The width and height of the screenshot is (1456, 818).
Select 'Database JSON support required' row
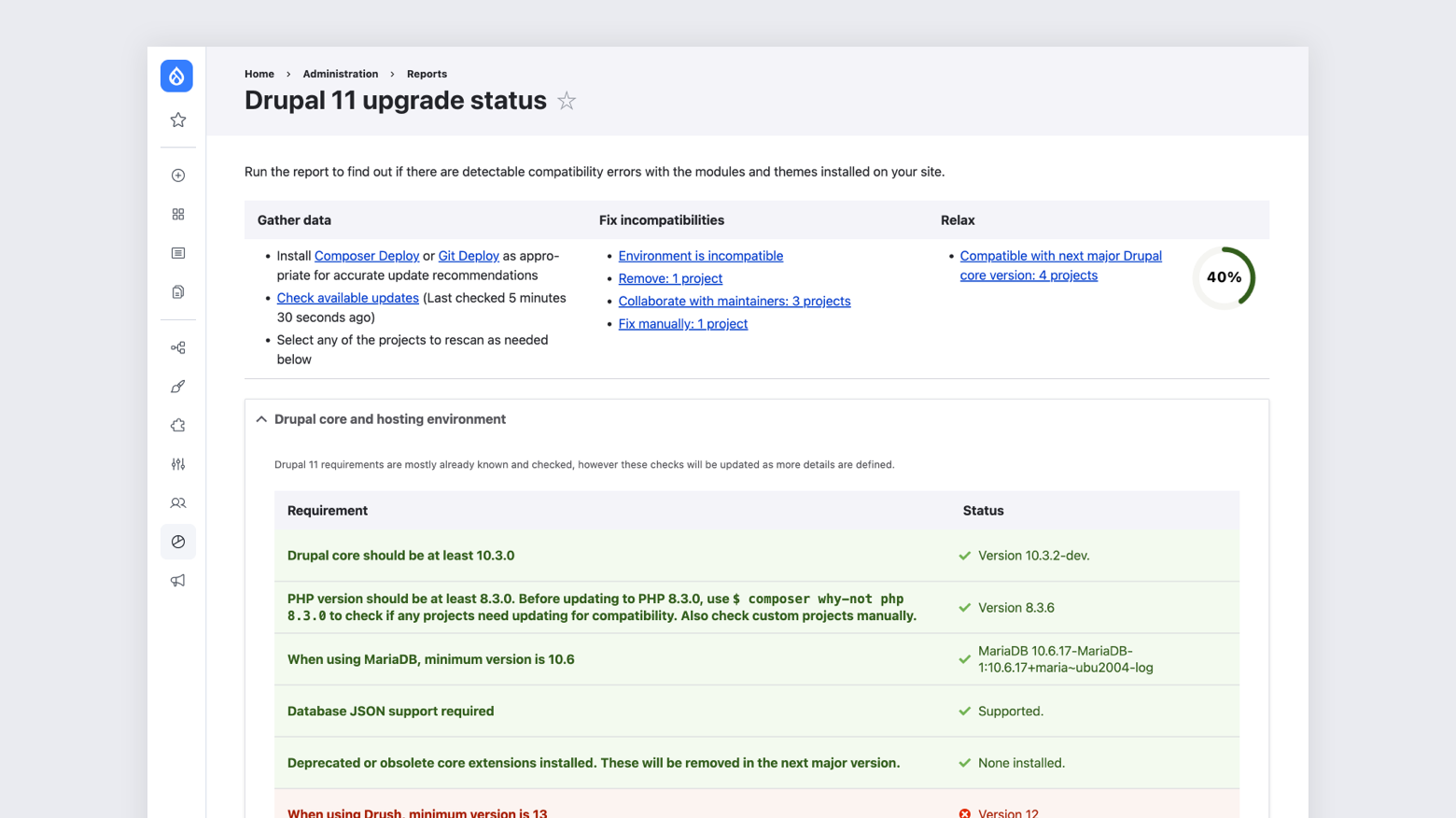[757, 712]
